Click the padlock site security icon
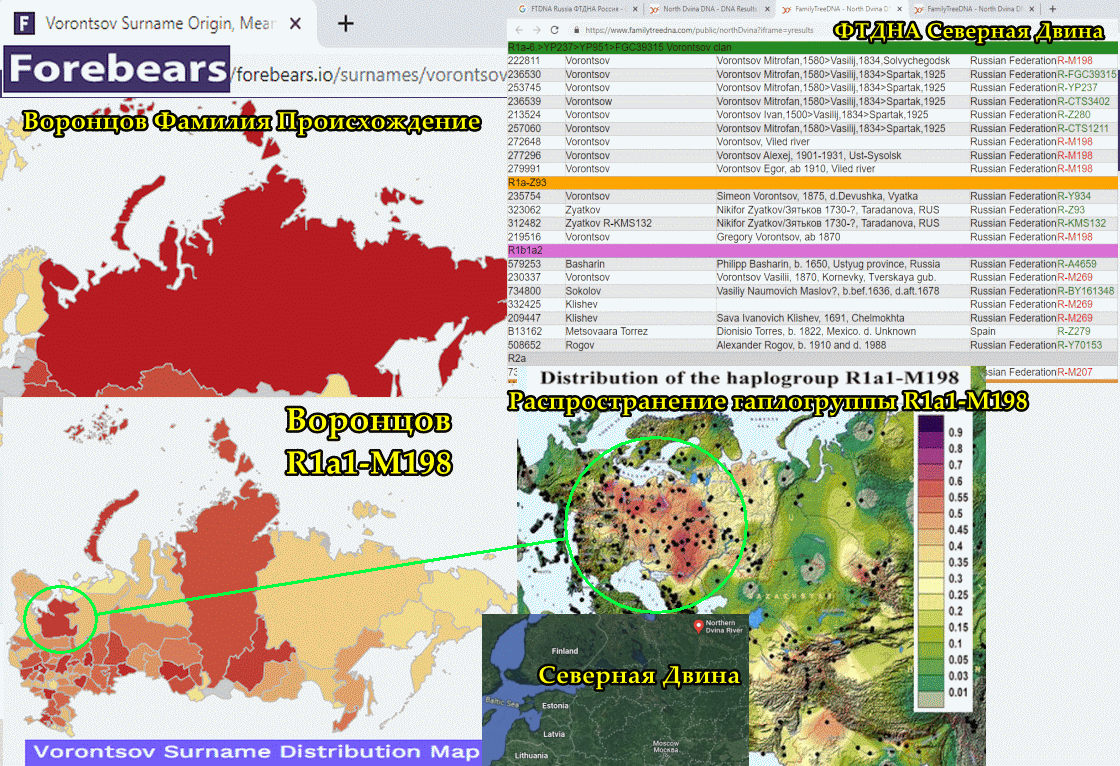 pos(576,30)
